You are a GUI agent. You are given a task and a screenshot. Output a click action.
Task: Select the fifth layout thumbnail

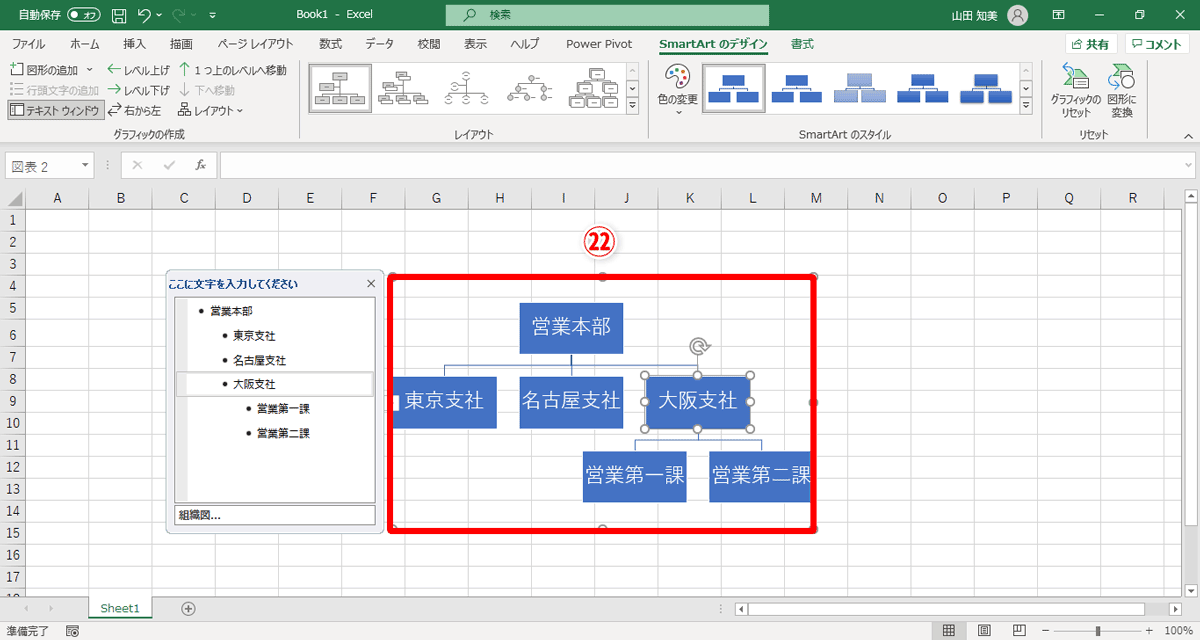click(x=593, y=89)
